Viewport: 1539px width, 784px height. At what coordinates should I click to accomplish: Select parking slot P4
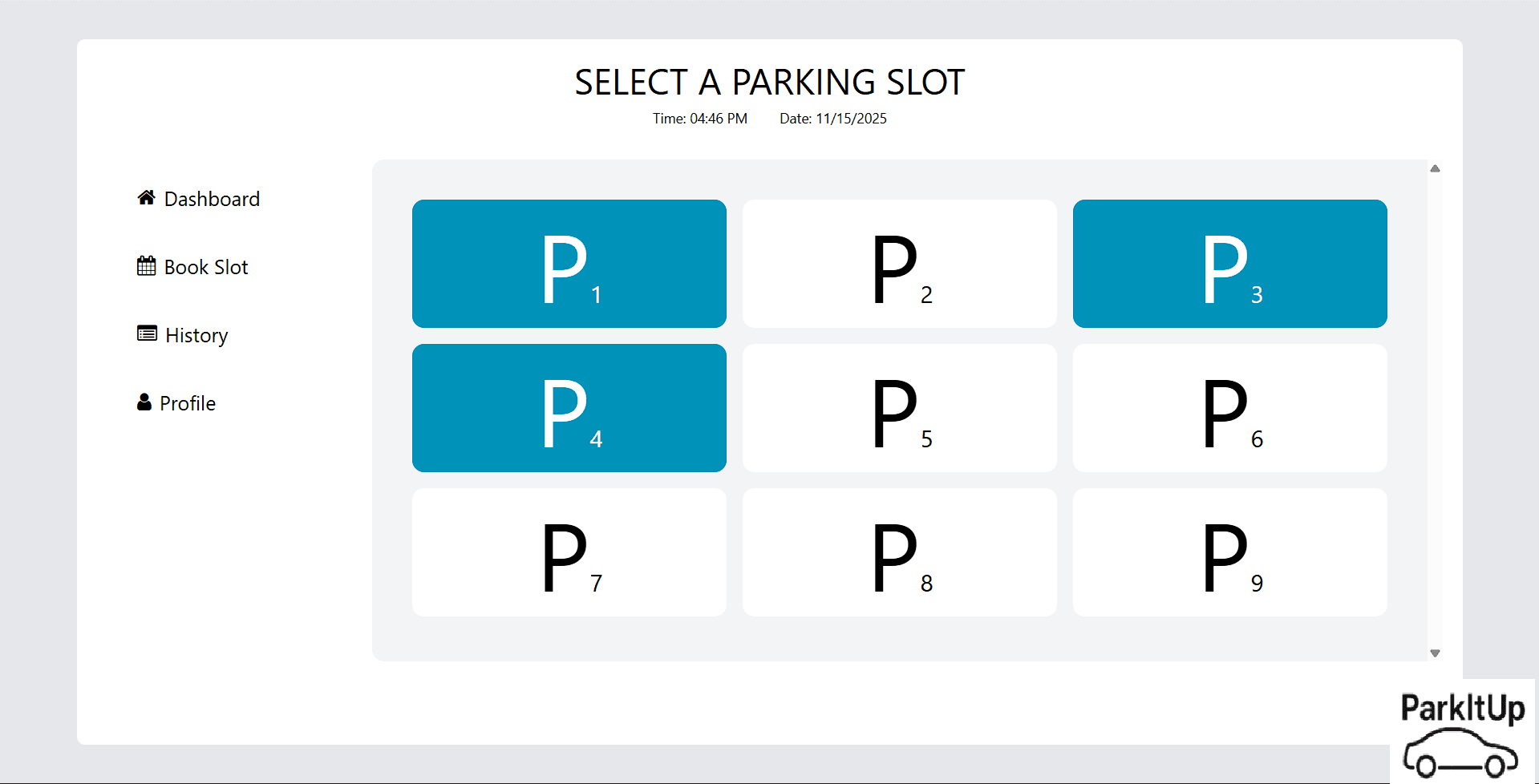tap(569, 407)
